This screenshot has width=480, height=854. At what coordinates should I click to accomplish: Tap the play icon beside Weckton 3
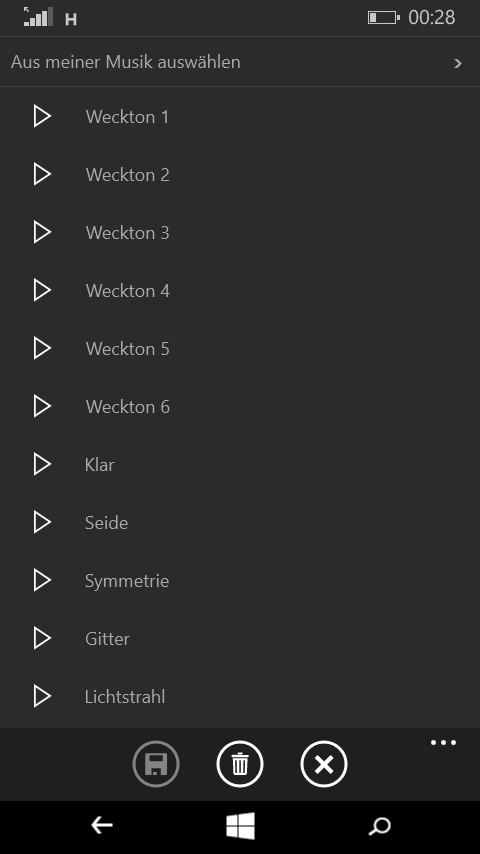pyautogui.click(x=42, y=233)
